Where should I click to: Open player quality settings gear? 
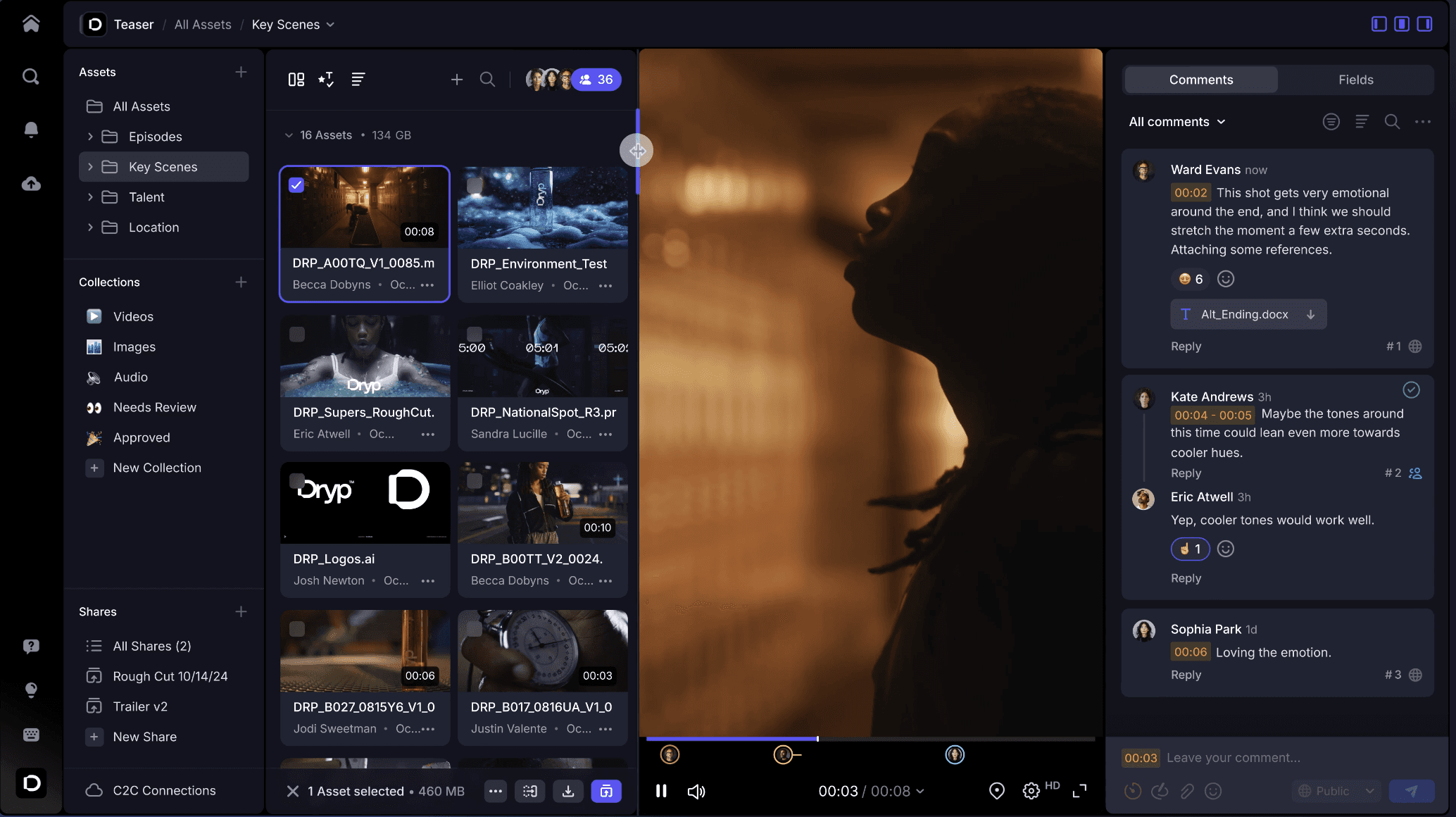point(1031,791)
